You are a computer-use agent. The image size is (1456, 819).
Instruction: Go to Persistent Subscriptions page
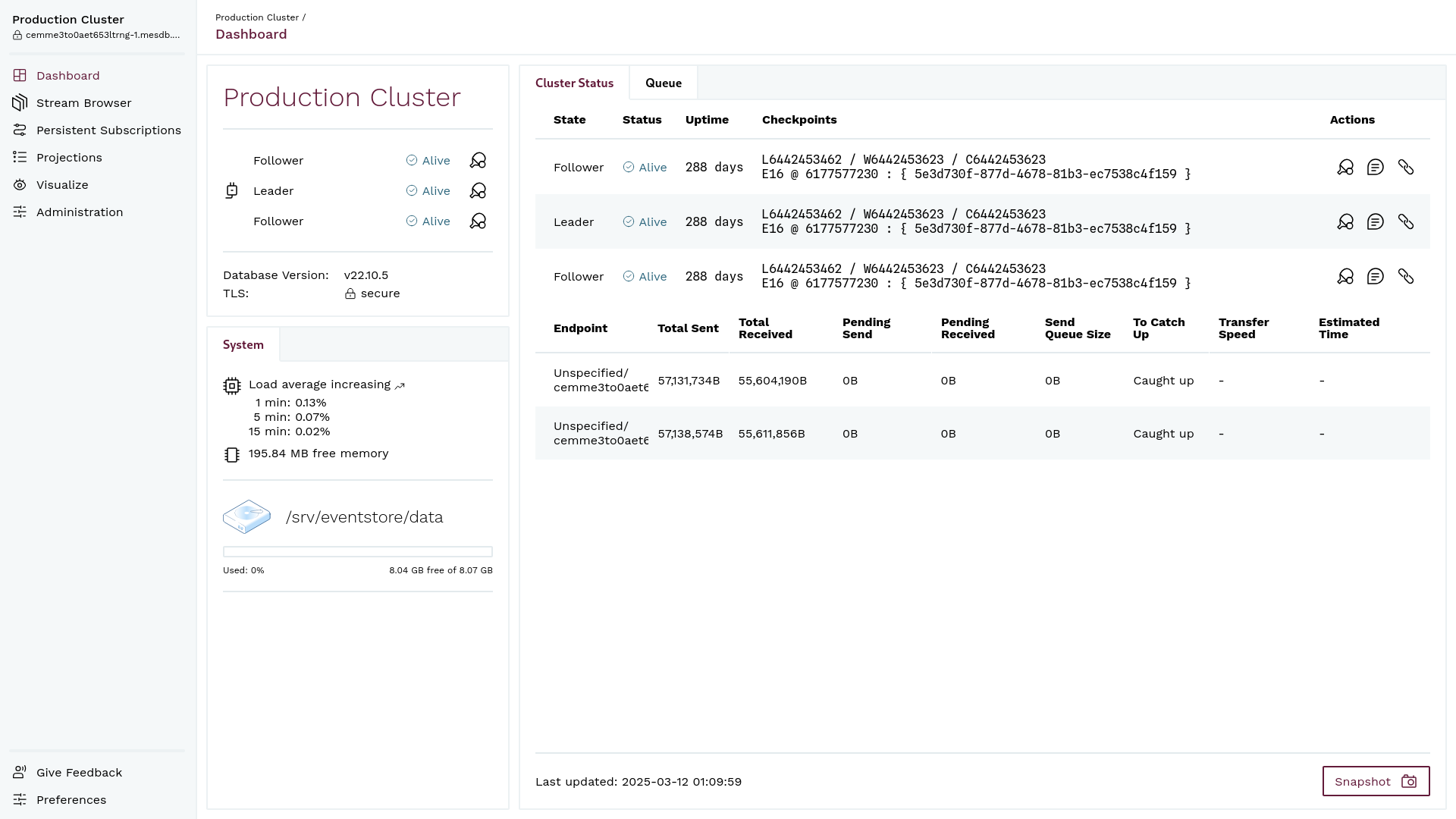pos(108,130)
